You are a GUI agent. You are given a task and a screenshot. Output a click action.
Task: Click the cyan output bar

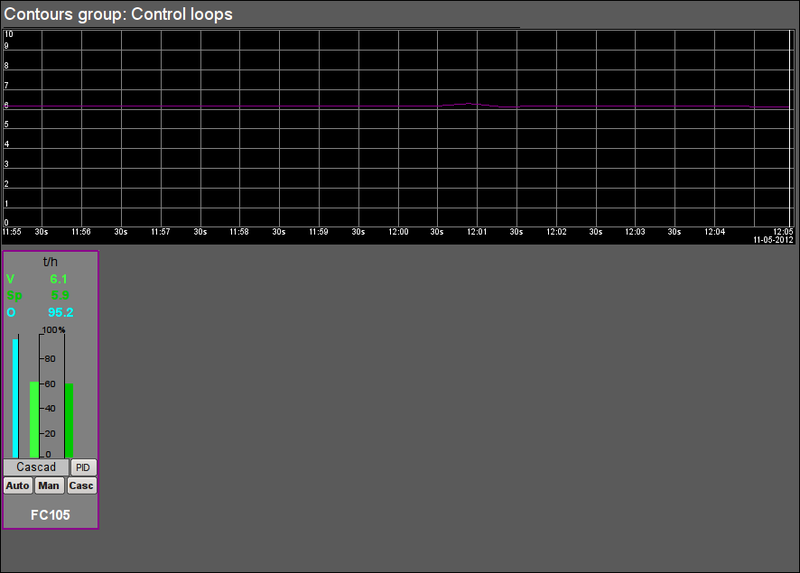tap(15, 398)
